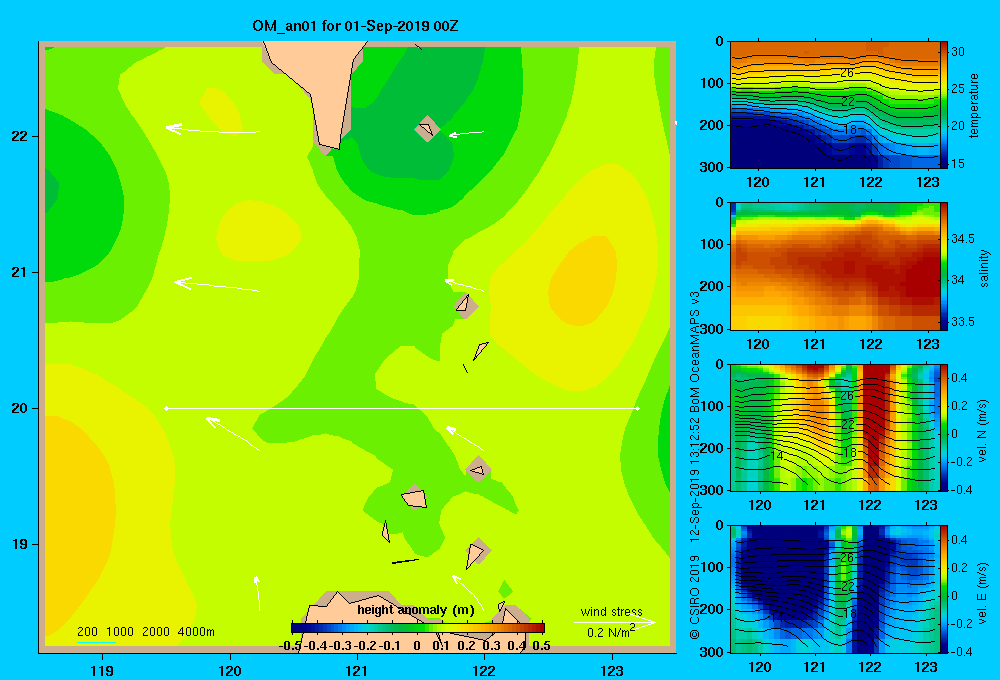The image size is (1000, 680).
Task: Click the 'vel. E (m/s)' axis label
Action: 983,593
